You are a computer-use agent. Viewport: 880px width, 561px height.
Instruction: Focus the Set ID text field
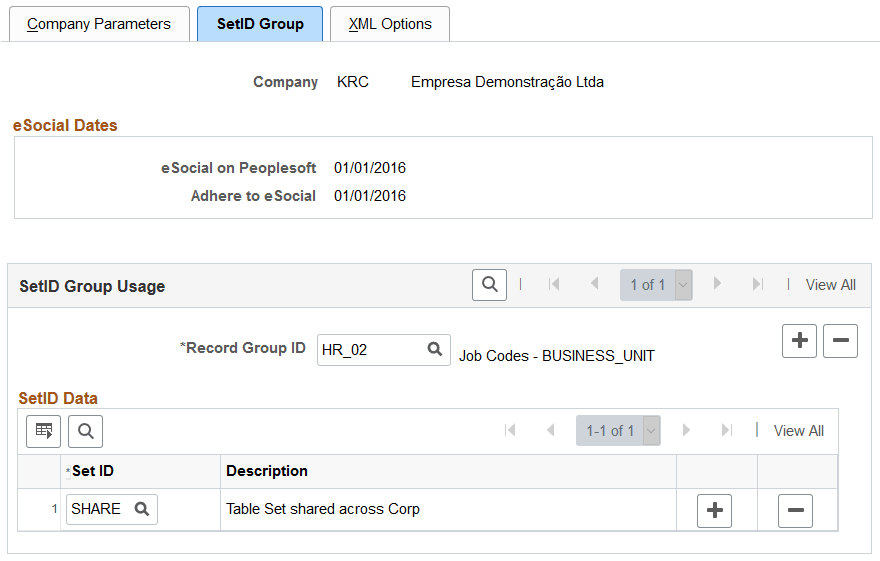[x=98, y=509]
